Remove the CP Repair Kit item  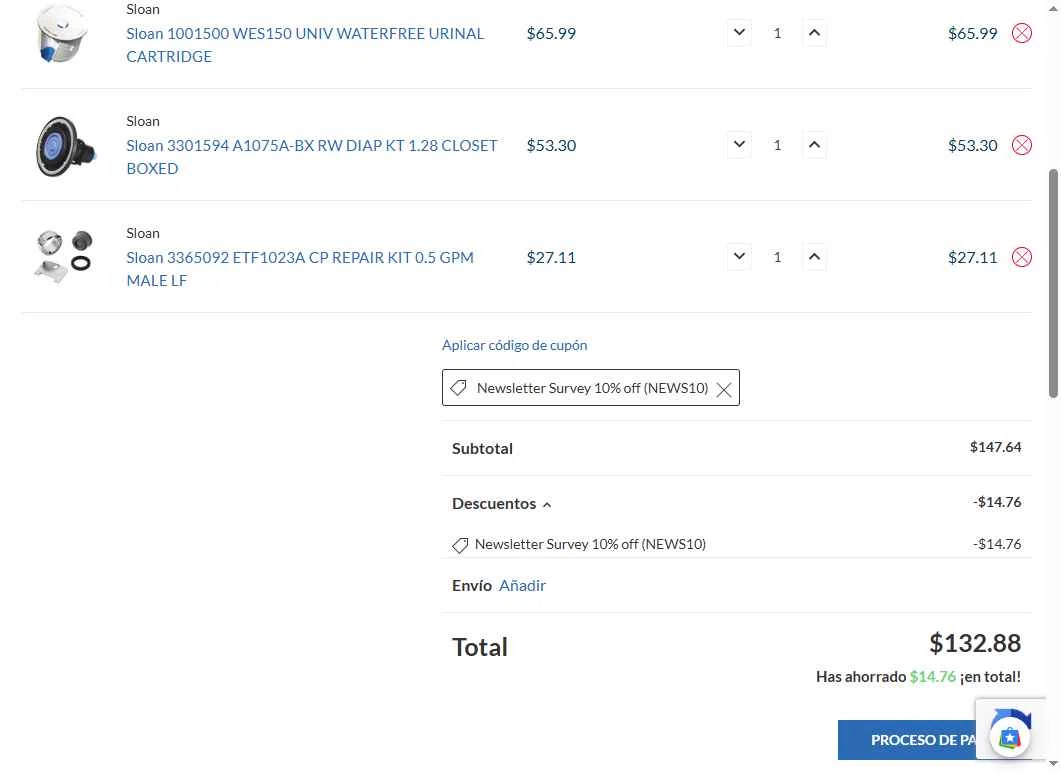[1021, 257]
